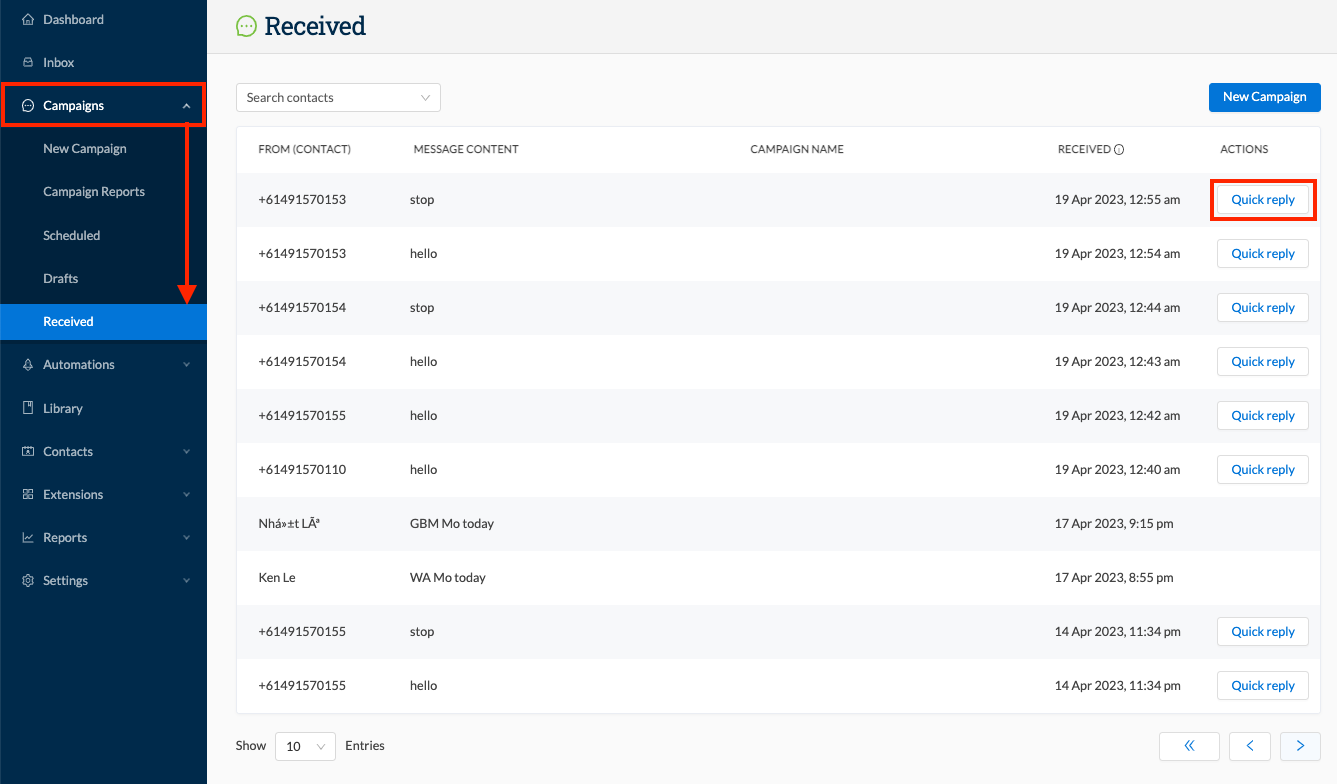Click the Inbox tray icon
Viewport: 1337px width, 784px height.
pos(28,63)
